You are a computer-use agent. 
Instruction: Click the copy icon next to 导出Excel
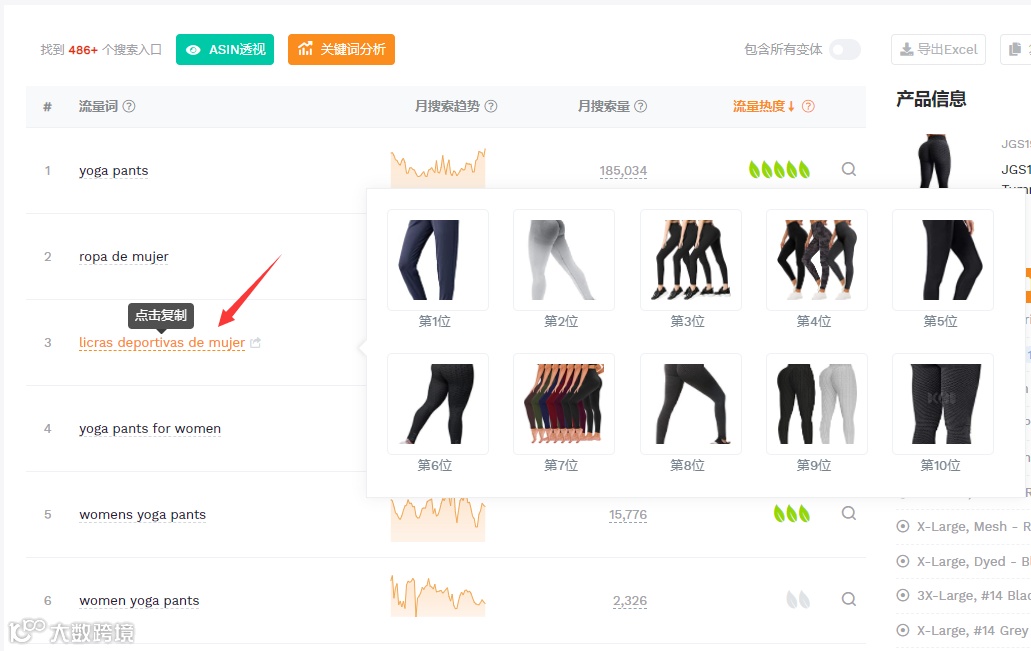pos(1015,49)
